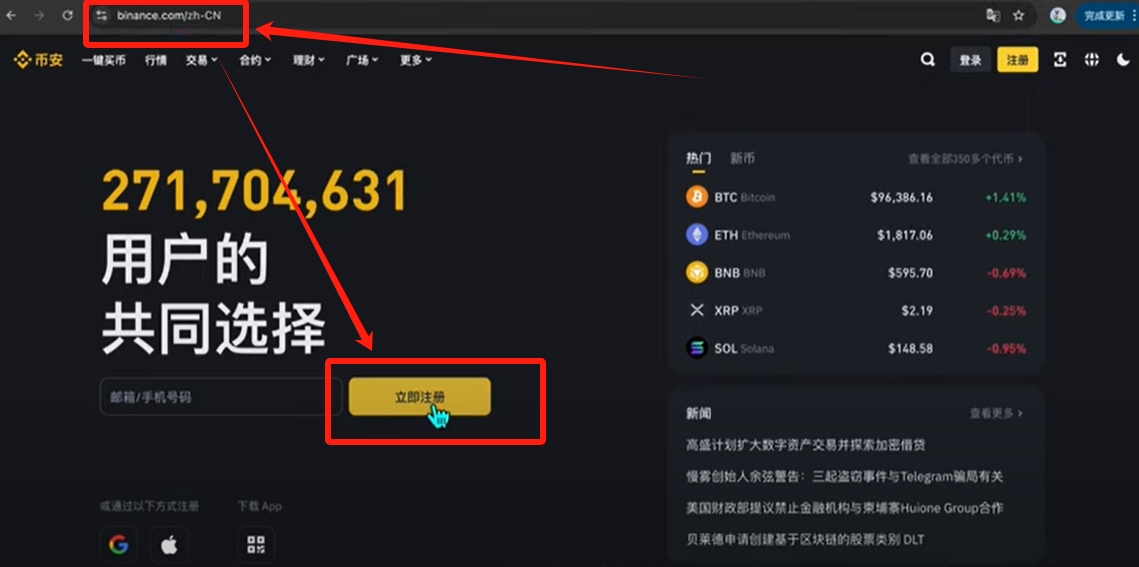This screenshot has width=1139, height=567.
Task: Click the 登录 button
Action: tap(970, 60)
